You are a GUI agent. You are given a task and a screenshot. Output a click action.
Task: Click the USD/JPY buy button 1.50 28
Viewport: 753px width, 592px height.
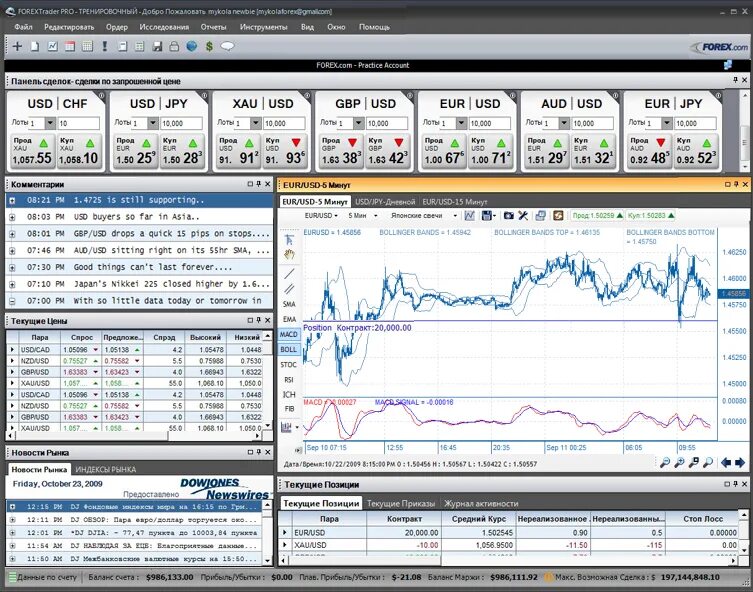(x=182, y=151)
